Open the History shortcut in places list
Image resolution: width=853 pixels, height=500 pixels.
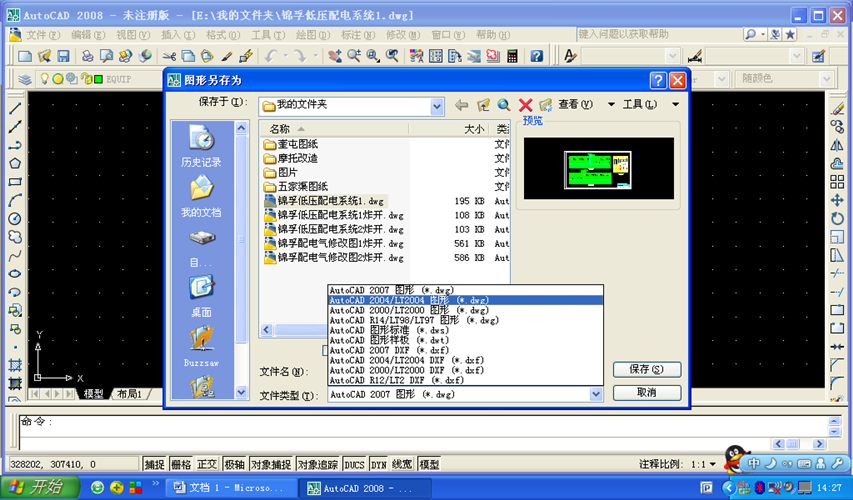click(x=201, y=145)
